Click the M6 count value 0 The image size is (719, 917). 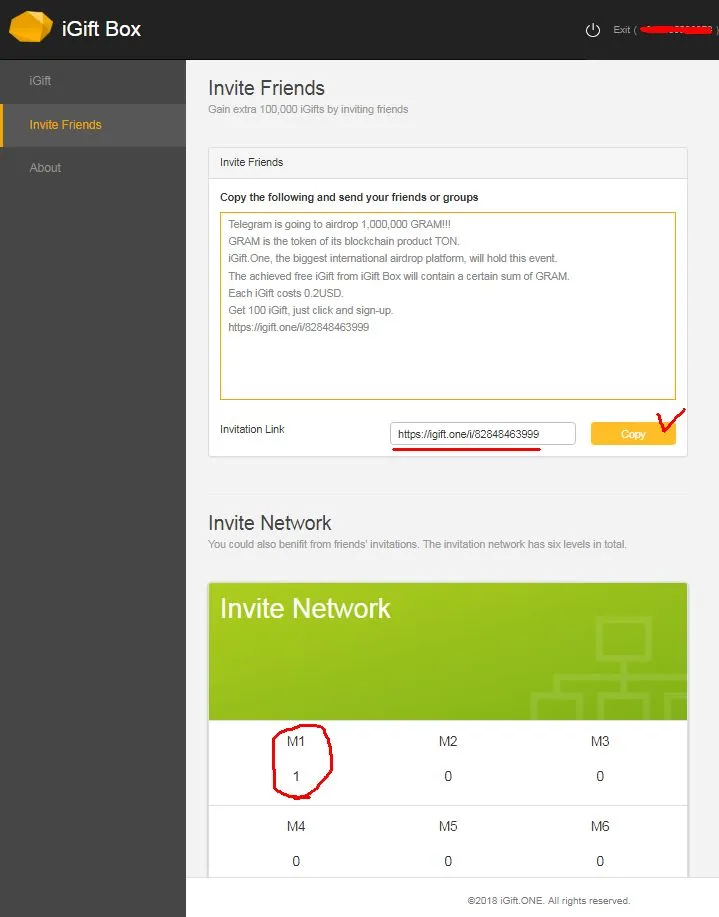[x=600, y=861]
